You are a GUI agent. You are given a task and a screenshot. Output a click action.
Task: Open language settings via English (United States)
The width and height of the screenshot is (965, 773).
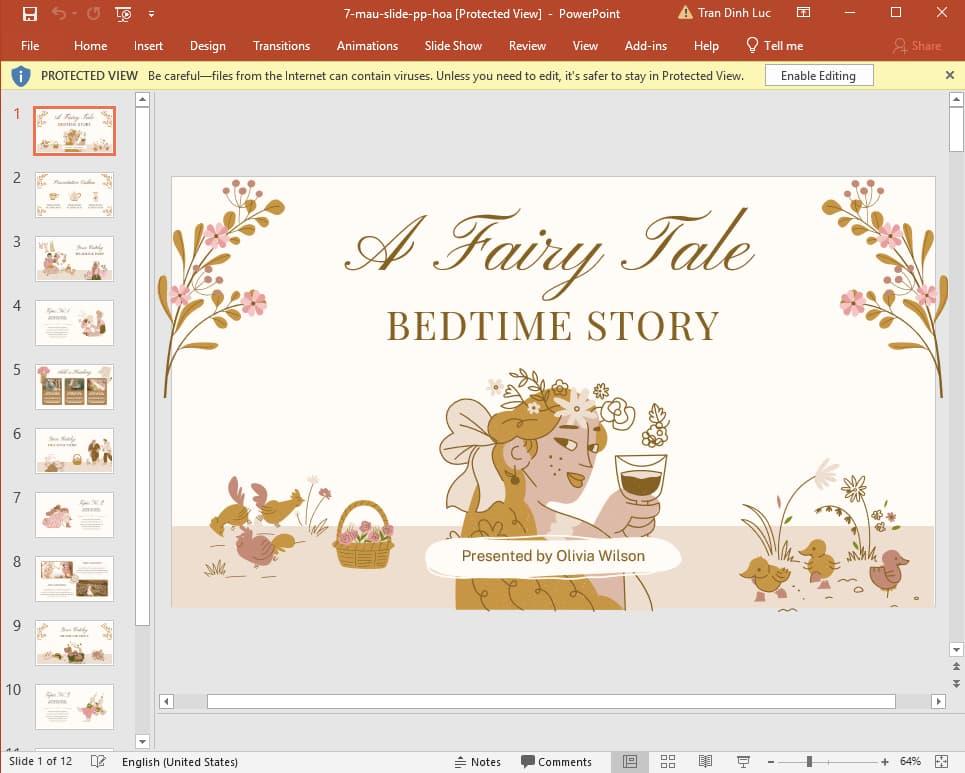180,761
